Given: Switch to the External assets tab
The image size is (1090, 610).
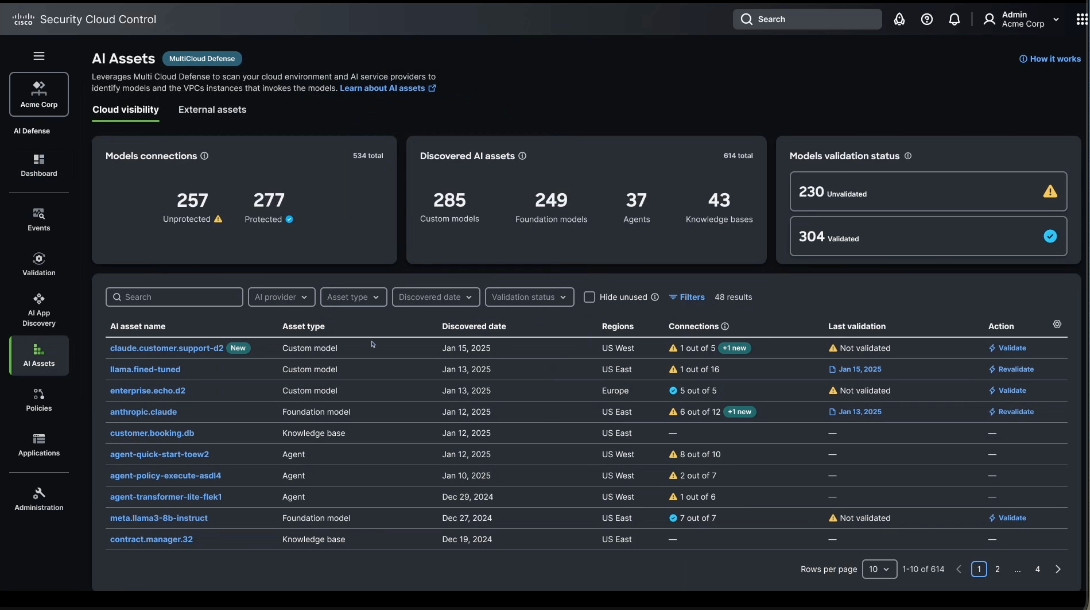Looking at the screenshot, I should pyautogui.click(x=212, y=110).
